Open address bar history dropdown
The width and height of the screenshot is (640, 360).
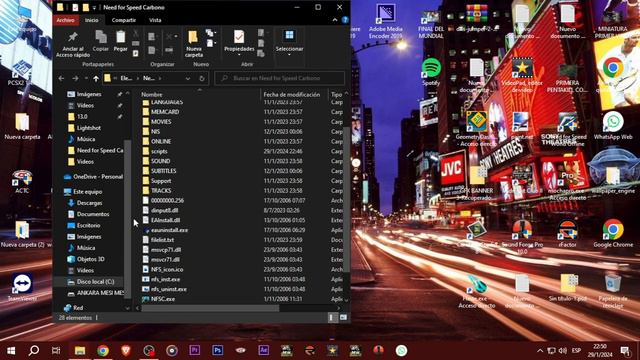[188, 78]
